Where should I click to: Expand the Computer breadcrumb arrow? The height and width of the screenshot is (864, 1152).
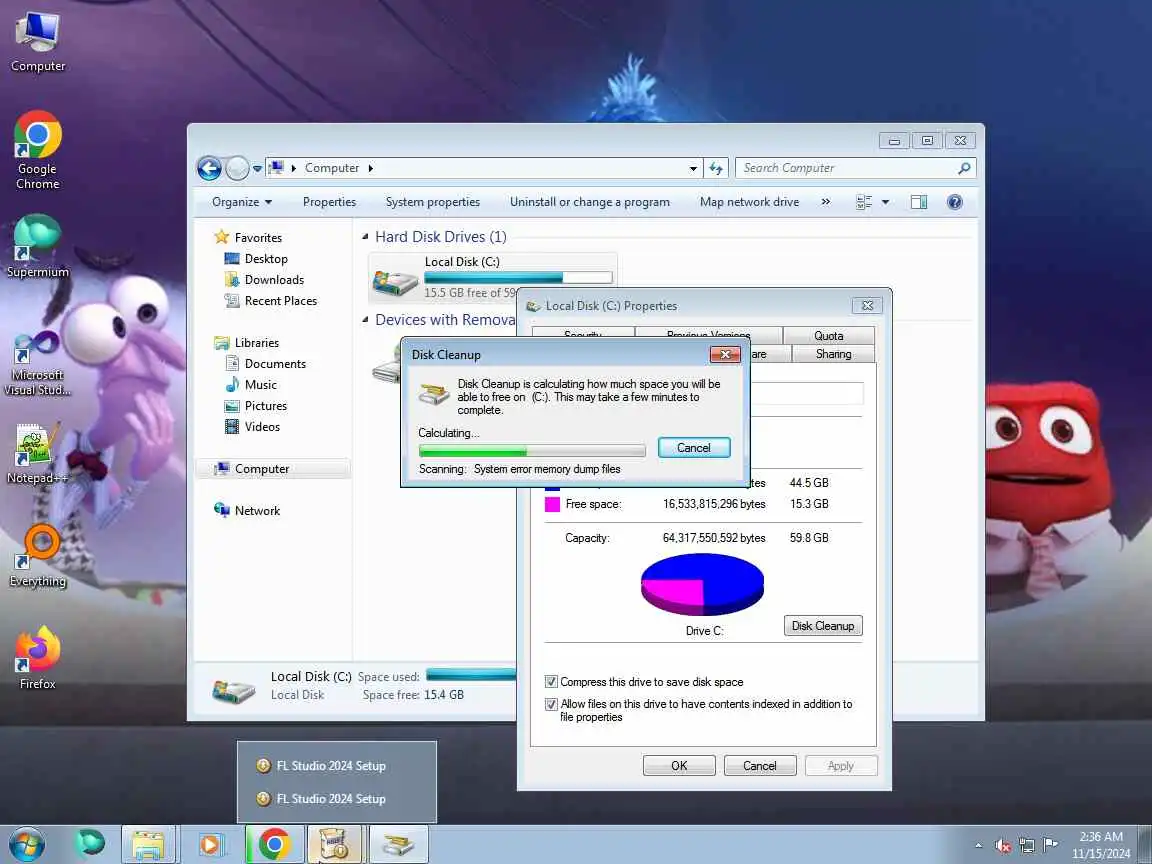pos(370,168)
